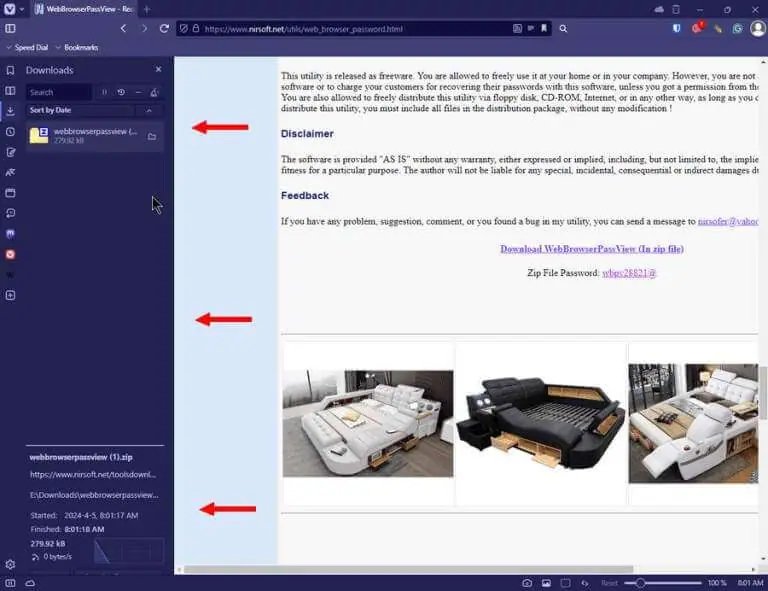Viewport: 768px width, 591px height.
Task: Pause downloads using the pause button
Action: [x=104, y=92]
